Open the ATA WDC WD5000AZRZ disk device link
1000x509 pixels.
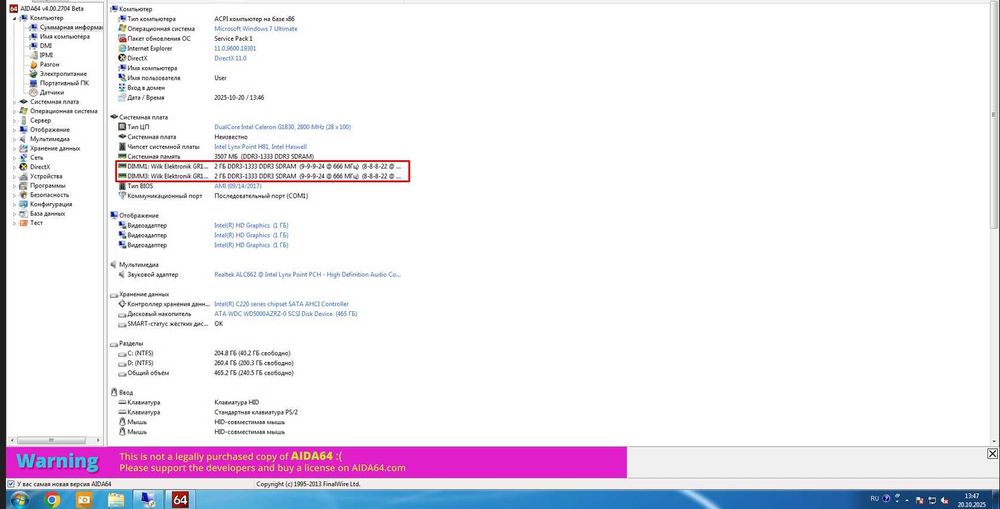(286, 314)
